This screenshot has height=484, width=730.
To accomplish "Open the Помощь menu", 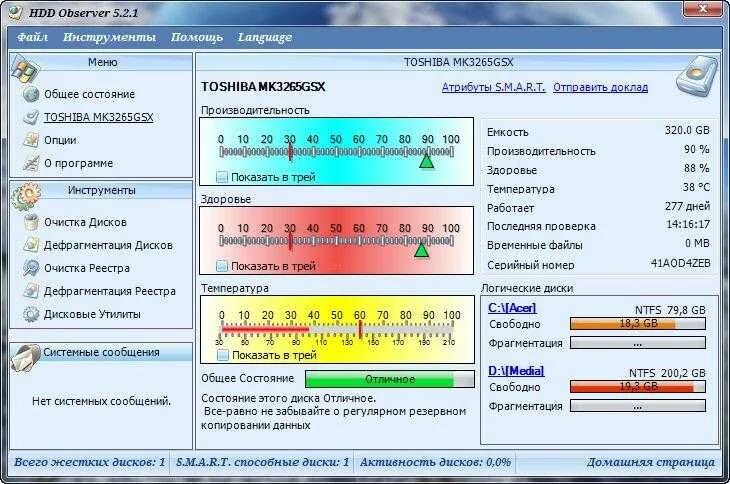I will pos(196,37).
